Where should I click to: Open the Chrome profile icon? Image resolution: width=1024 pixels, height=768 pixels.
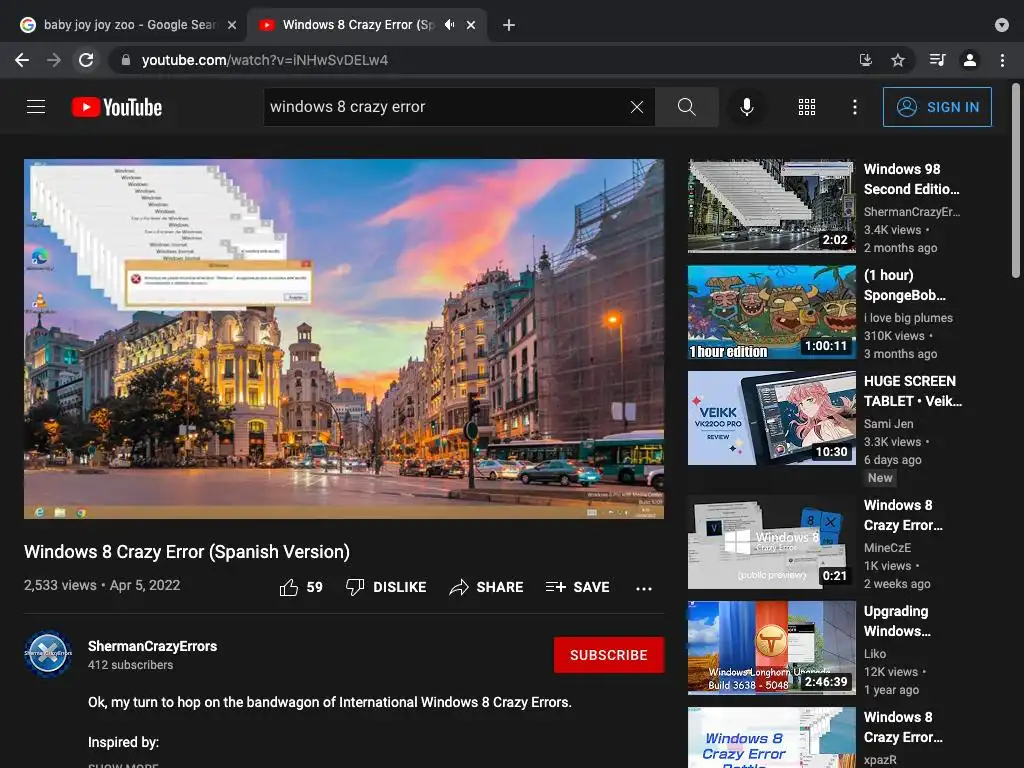[x=970, y=60]
